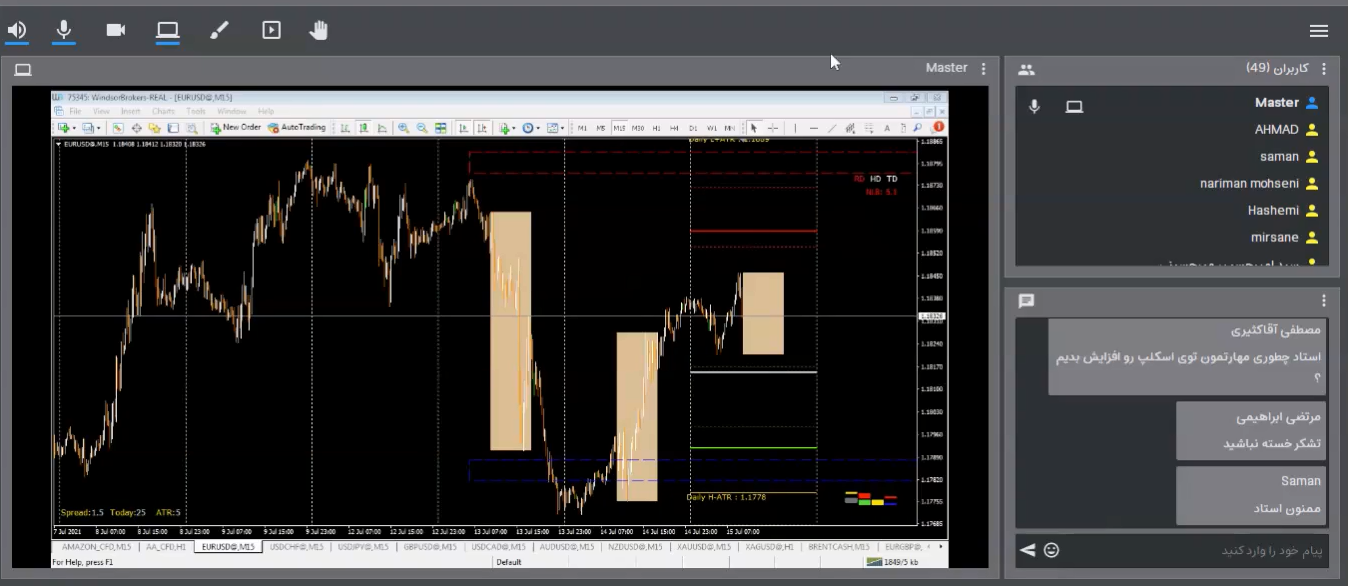The height and width of the screenshot is (586, 1348).
Task: Raise your hand with the hand icon
Action: [x=319, y=30]
